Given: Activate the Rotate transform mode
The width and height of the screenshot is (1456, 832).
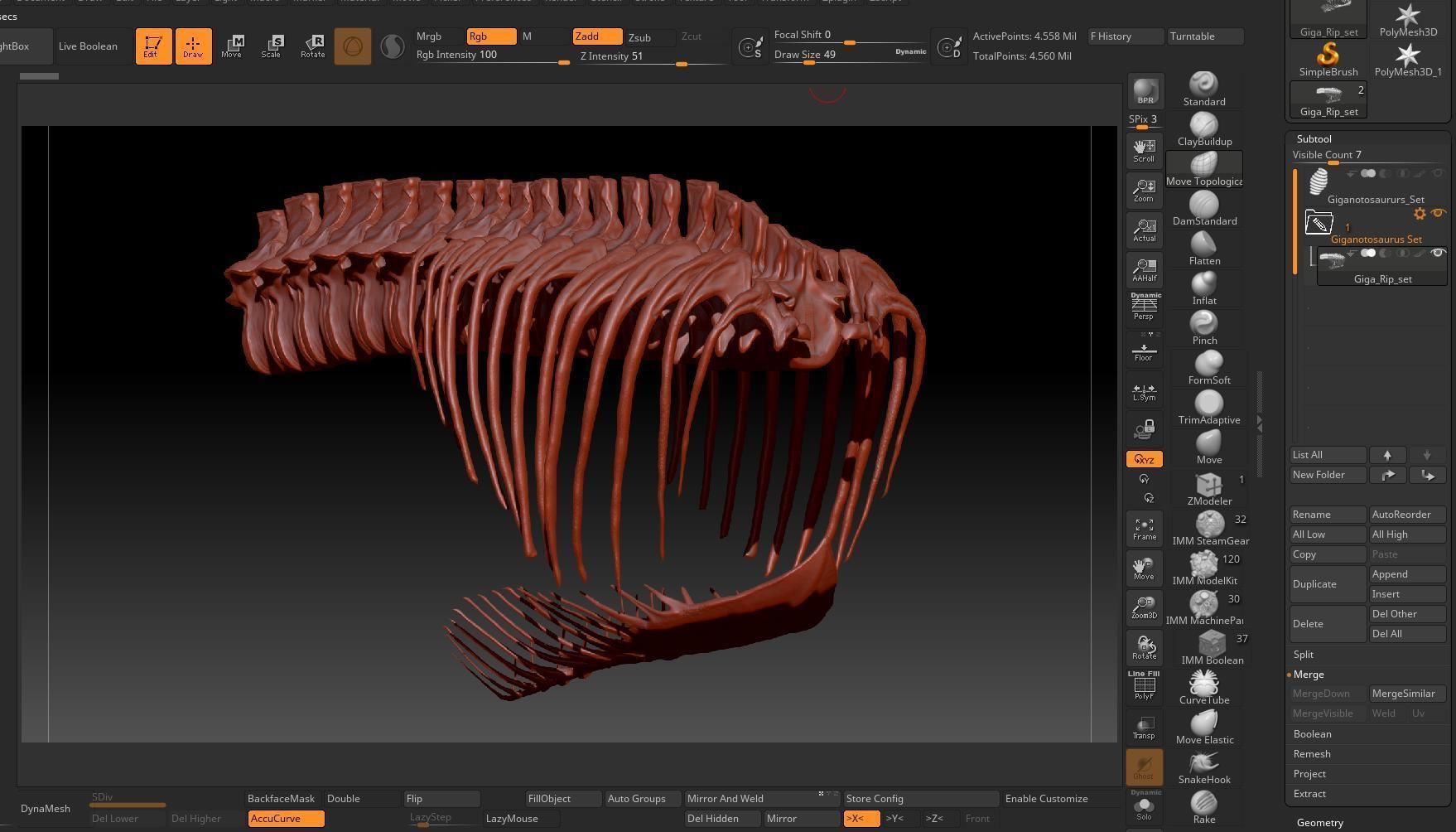Looking at the screenshot, I should point(312,46).
